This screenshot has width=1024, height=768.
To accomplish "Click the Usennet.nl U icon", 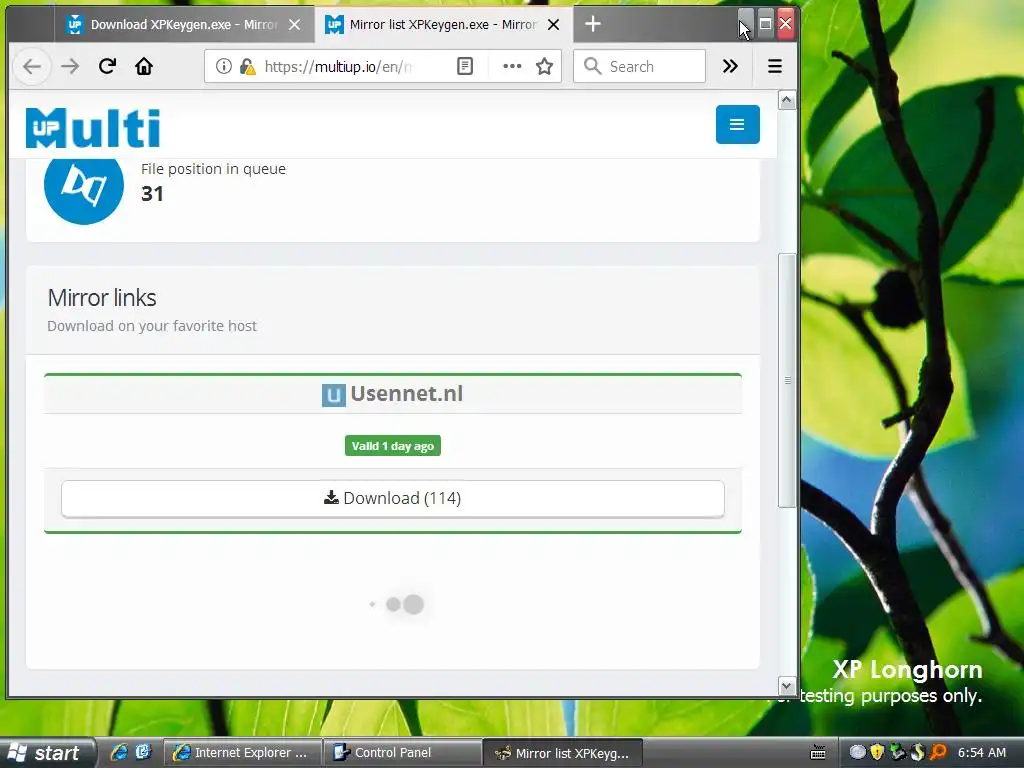I will pyautogui.click(x=334, y=395).
